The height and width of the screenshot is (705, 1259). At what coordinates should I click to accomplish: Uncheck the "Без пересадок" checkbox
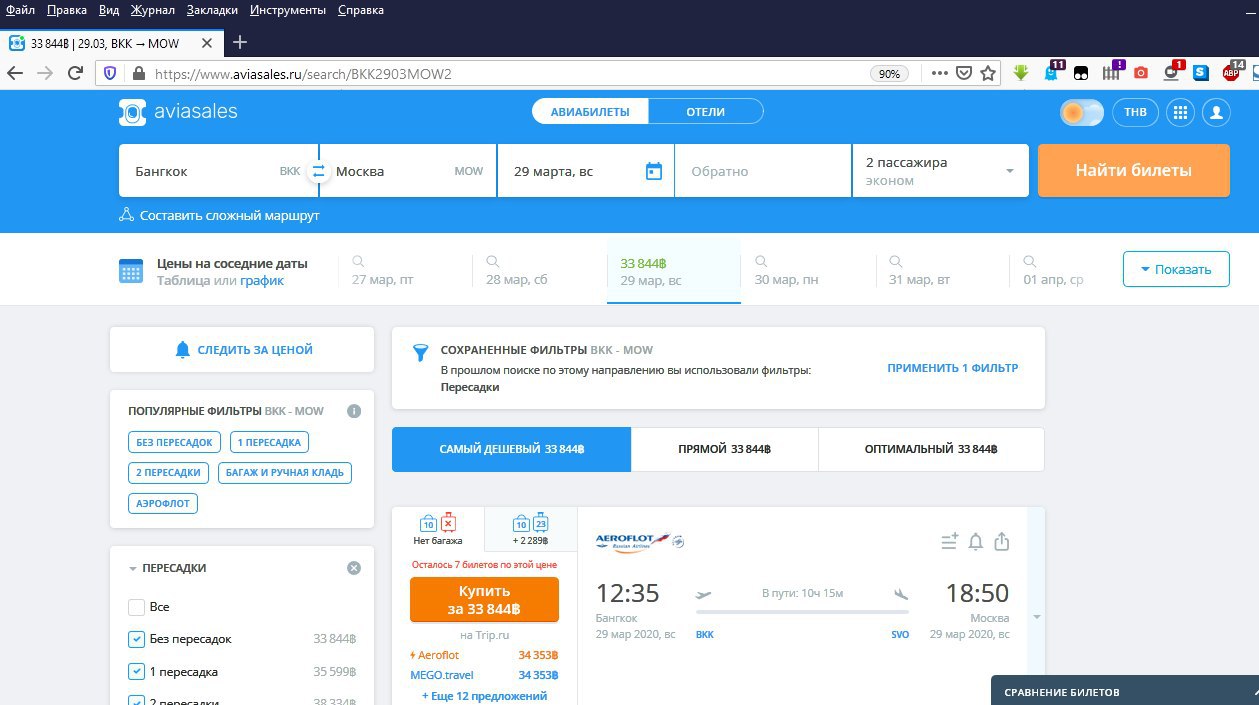pos(137,639)
